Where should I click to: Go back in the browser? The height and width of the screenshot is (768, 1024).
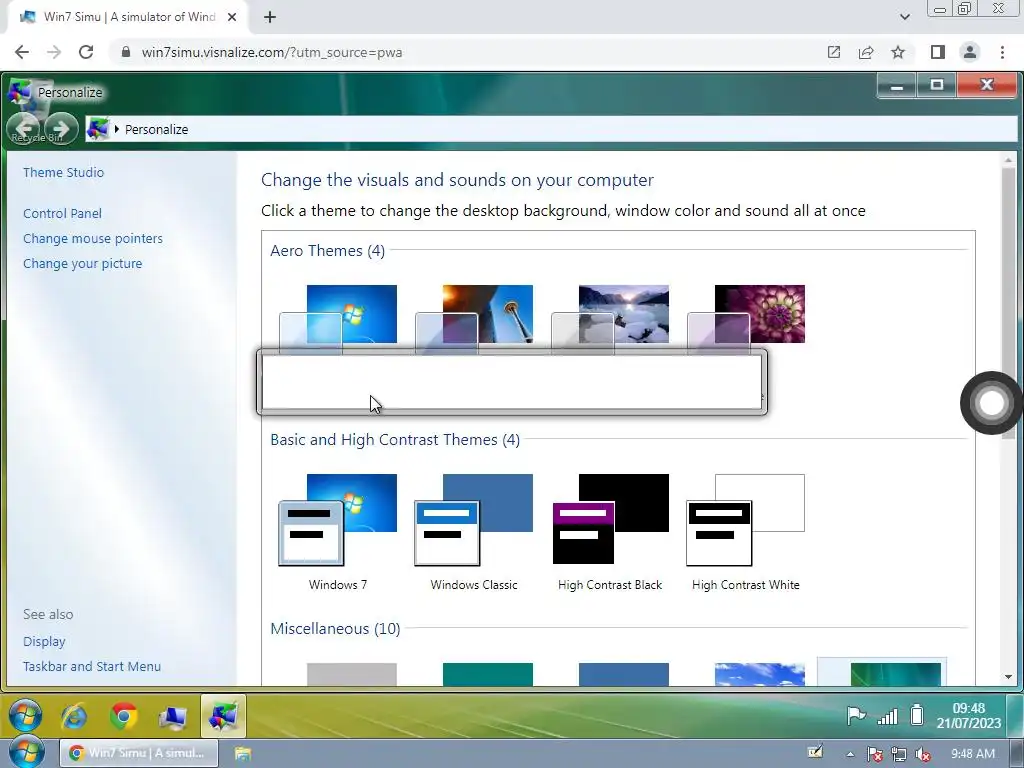22,52
